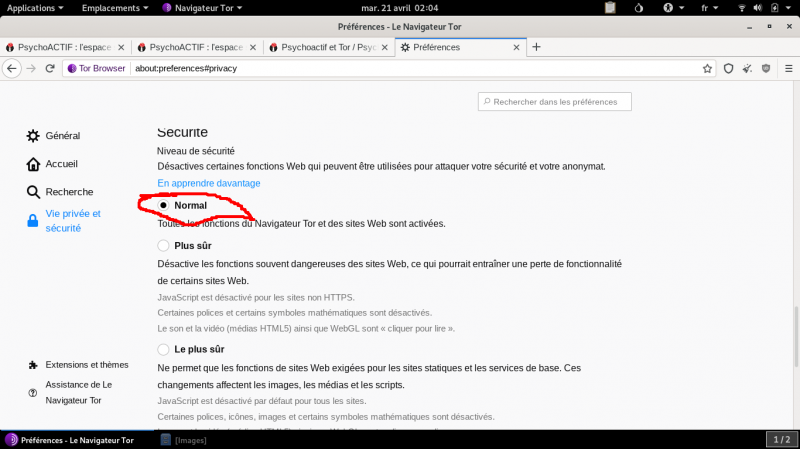800x449 pixels.
Task: Open the fr keyboard layout dropdown
Action: (x=707, y=7)
